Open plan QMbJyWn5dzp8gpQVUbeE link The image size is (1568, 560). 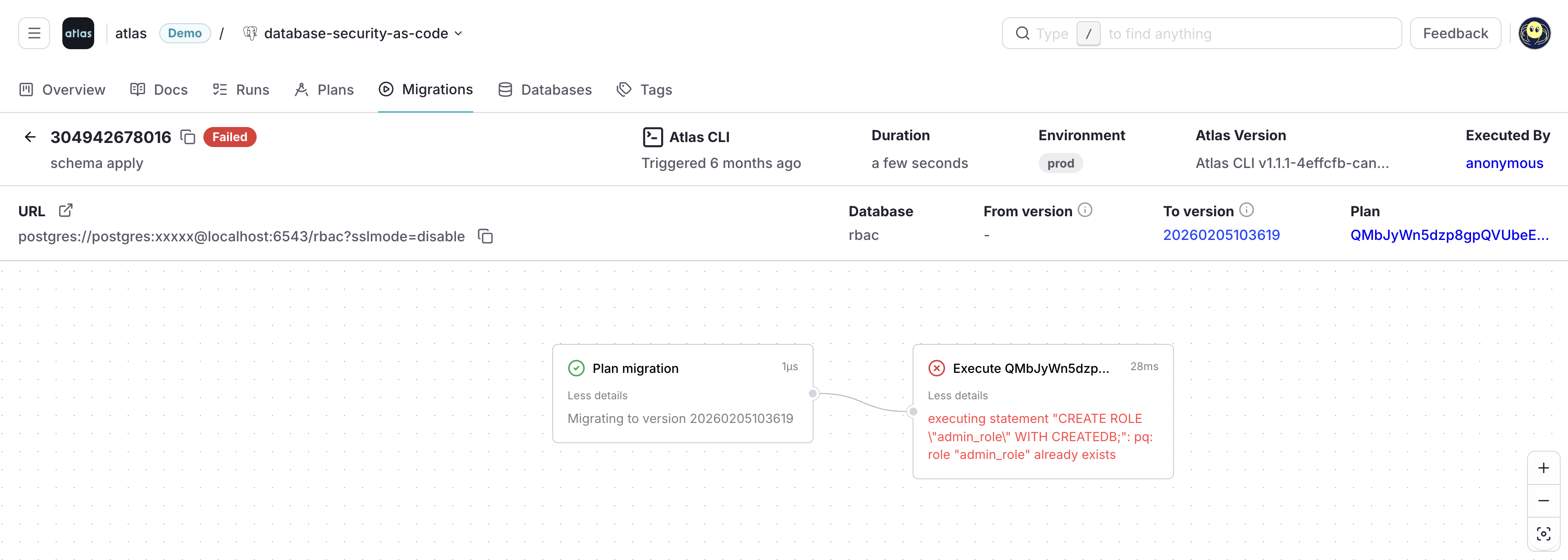tap(1449, 235)
